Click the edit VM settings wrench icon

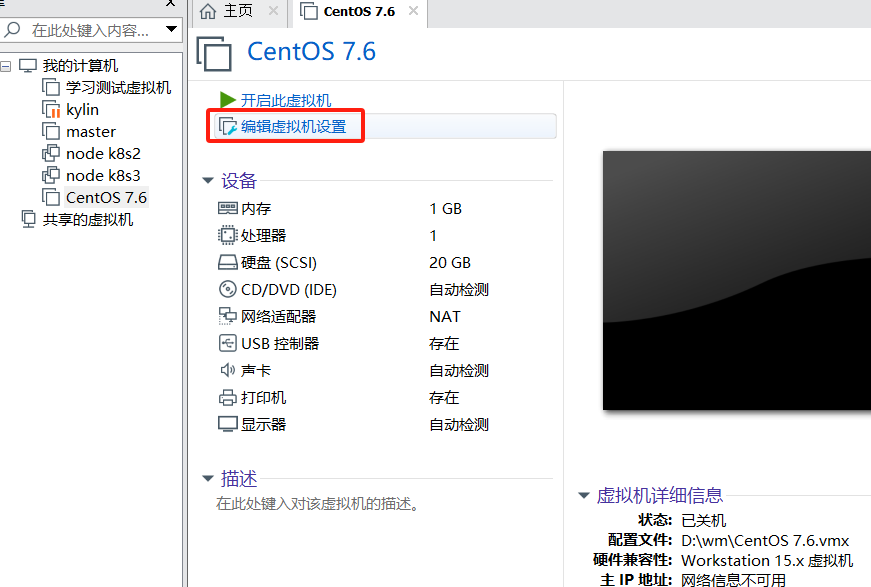(x=228, y=127)
